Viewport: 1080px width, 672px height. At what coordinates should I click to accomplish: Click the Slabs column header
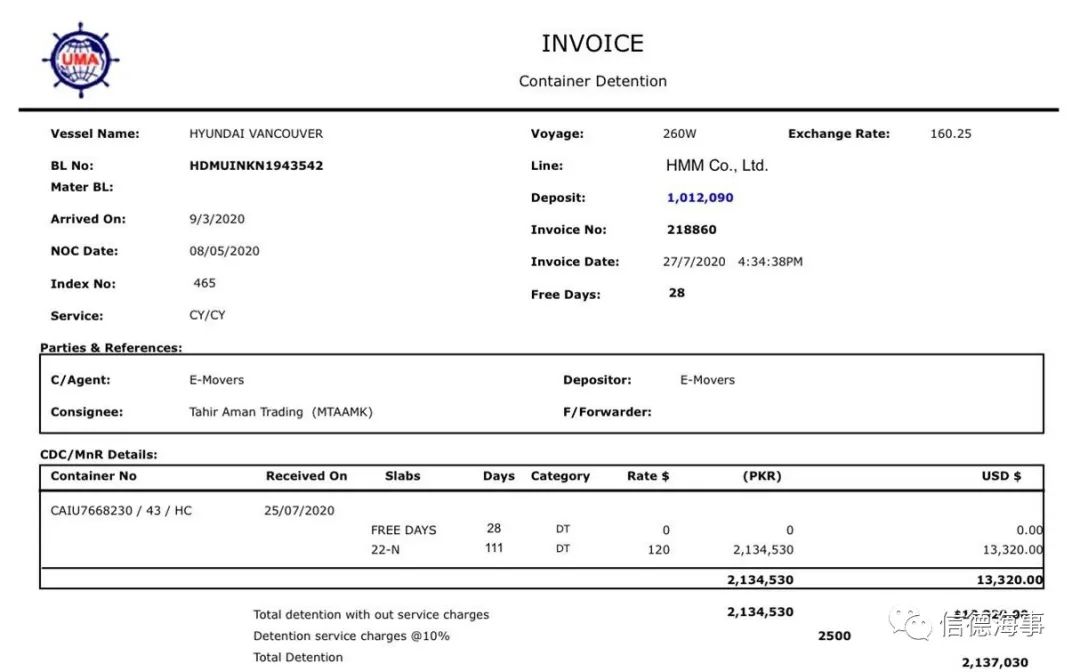402,476
